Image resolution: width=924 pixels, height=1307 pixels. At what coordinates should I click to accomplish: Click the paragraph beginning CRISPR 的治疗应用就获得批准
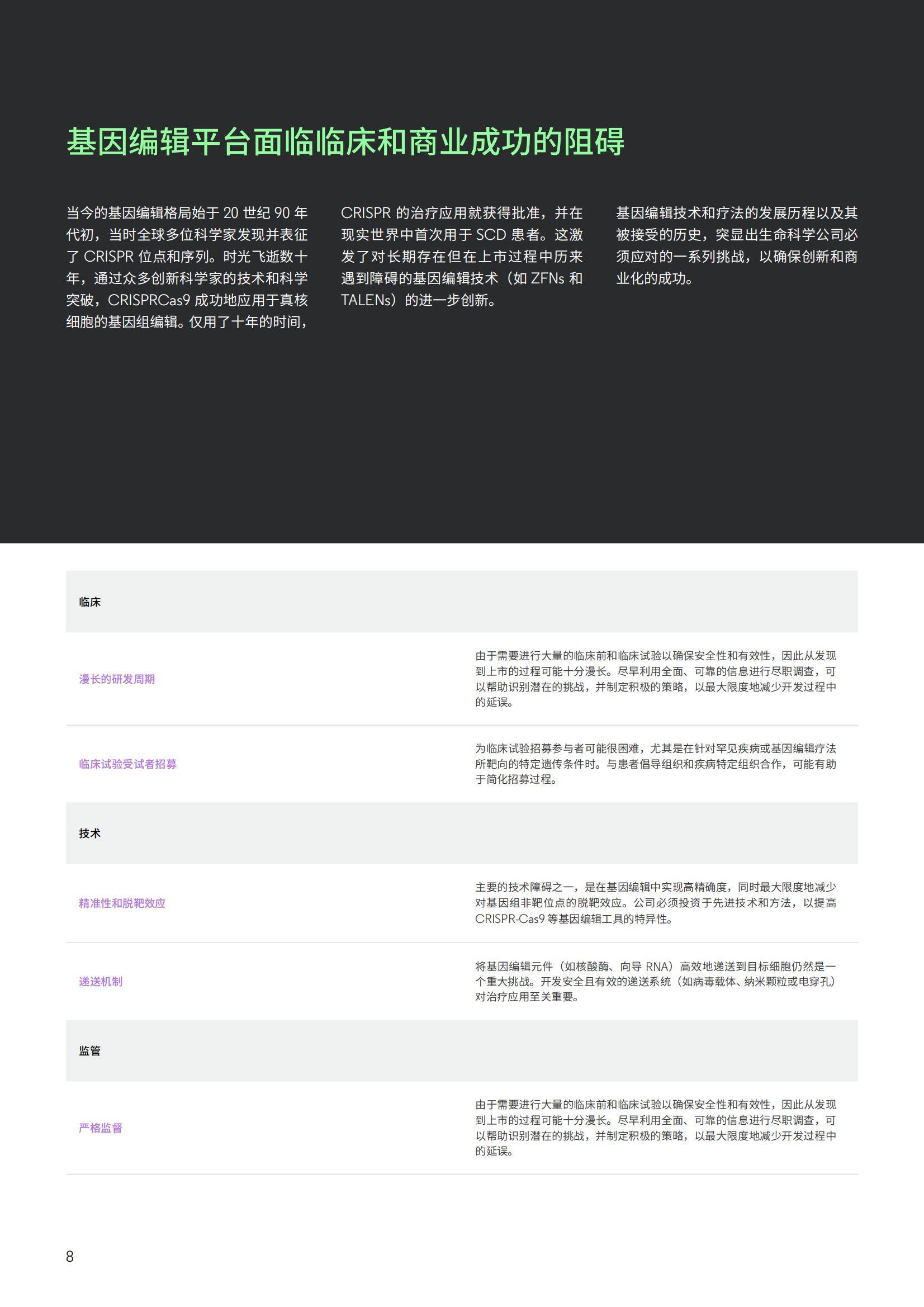pyautogui.click(x=462, y=257)
